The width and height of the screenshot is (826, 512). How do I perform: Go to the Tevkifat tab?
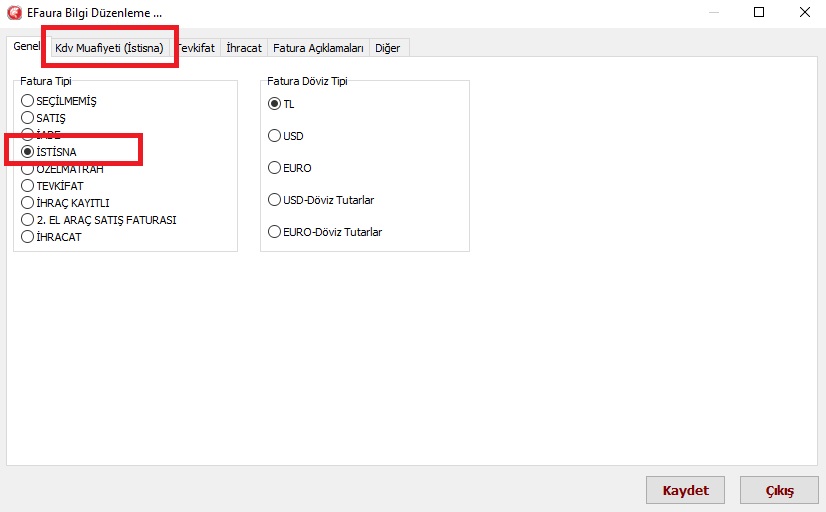click(196, 48)
